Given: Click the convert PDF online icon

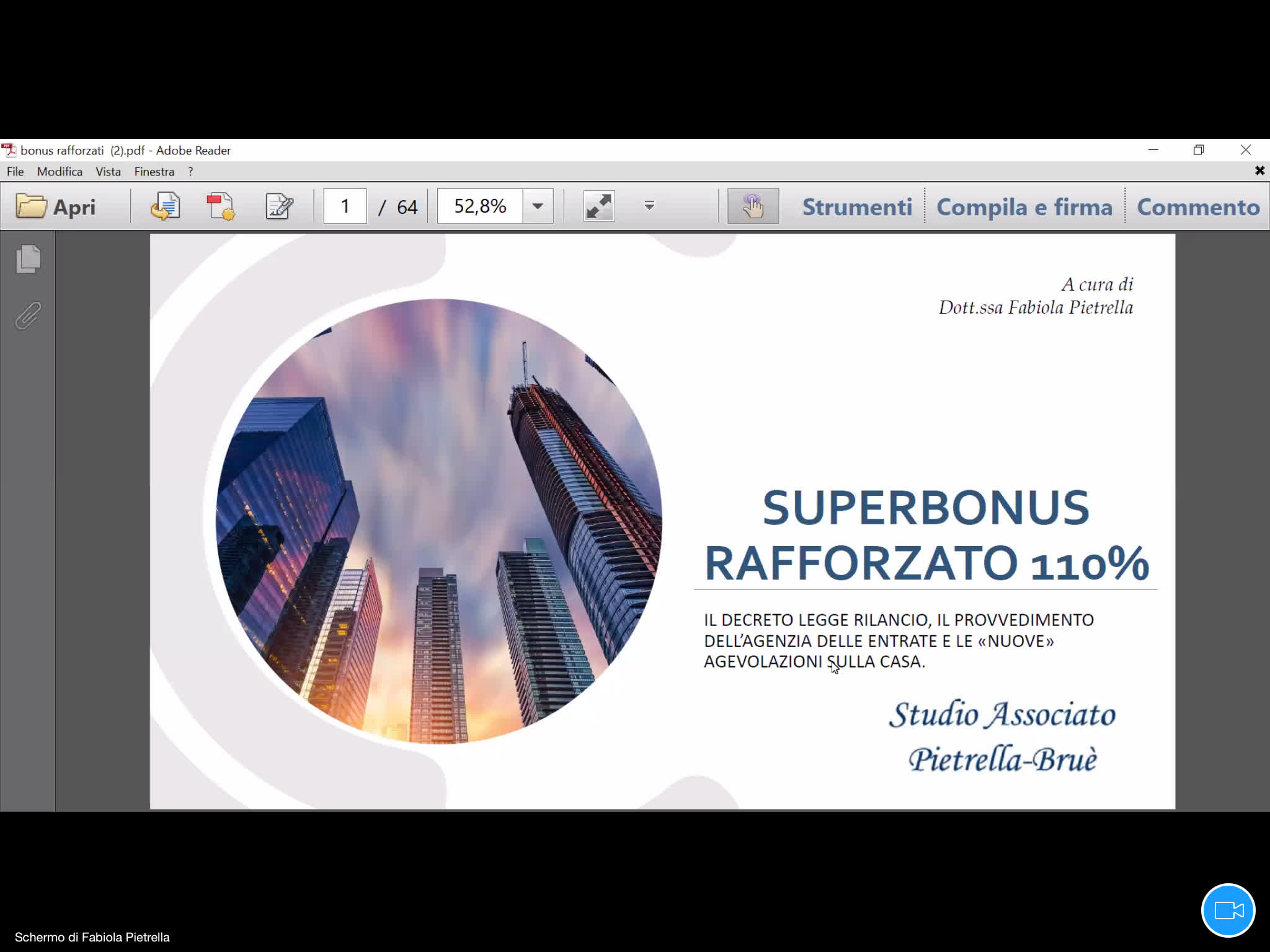Looking at the screenshot, I should 165,206.
